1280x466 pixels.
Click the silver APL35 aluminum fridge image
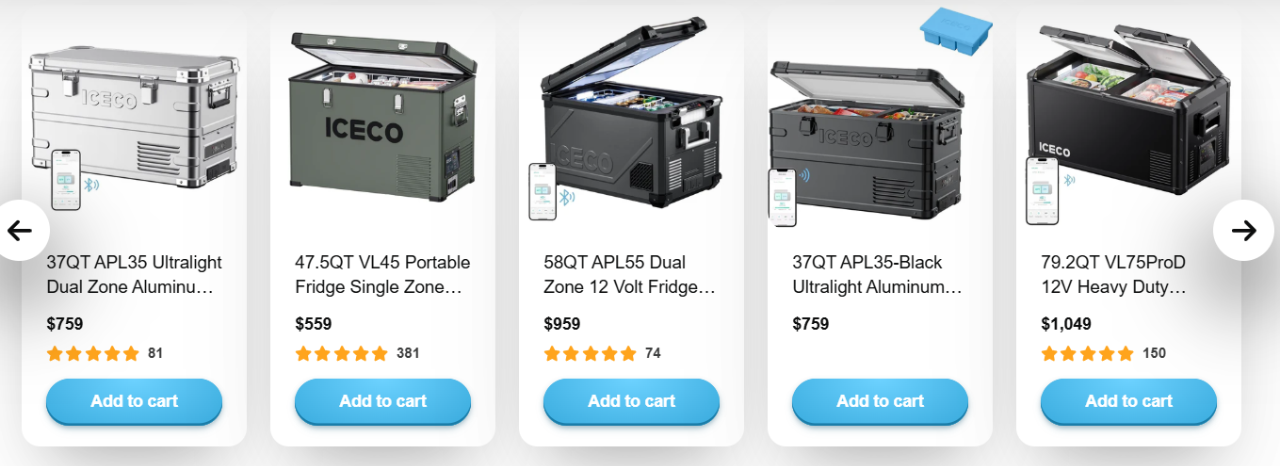pos(133,116)
